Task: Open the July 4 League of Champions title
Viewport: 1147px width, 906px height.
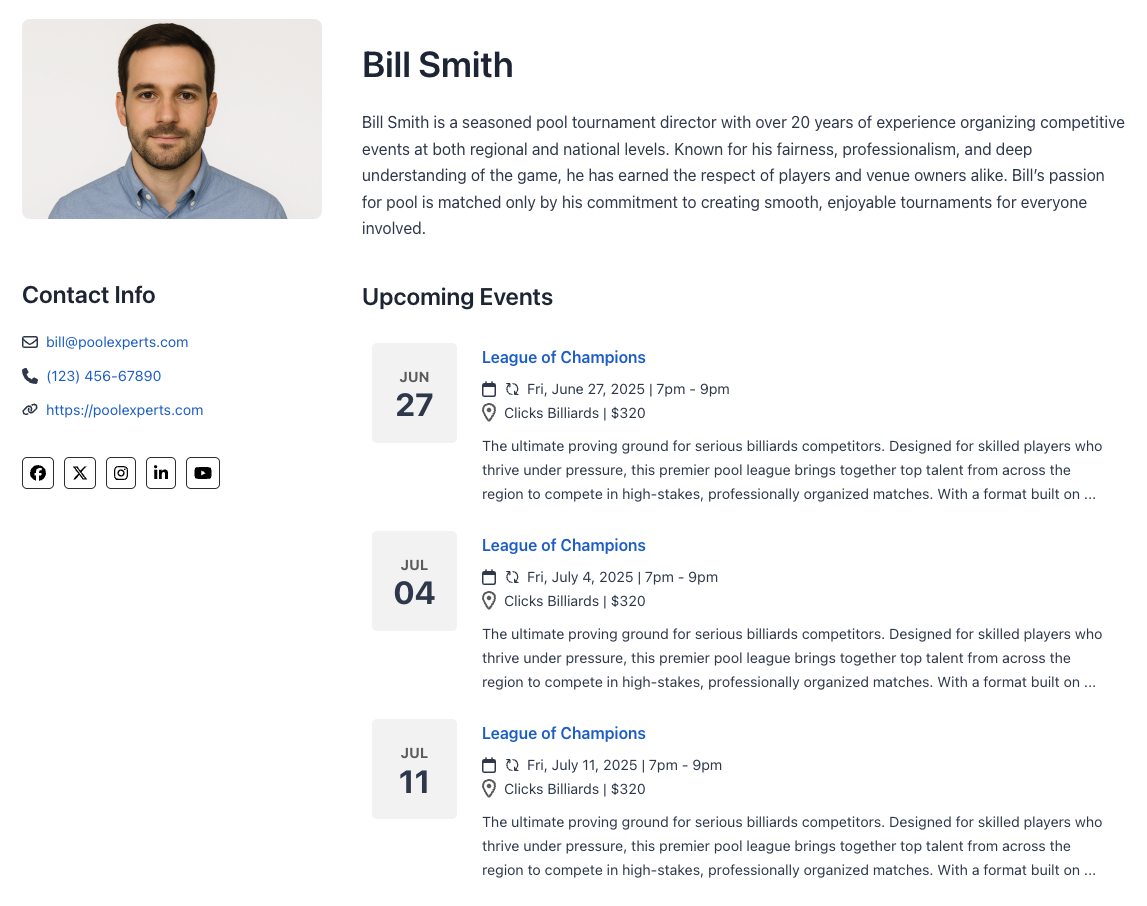Action: pyautogui.click(x=563, y=546)
